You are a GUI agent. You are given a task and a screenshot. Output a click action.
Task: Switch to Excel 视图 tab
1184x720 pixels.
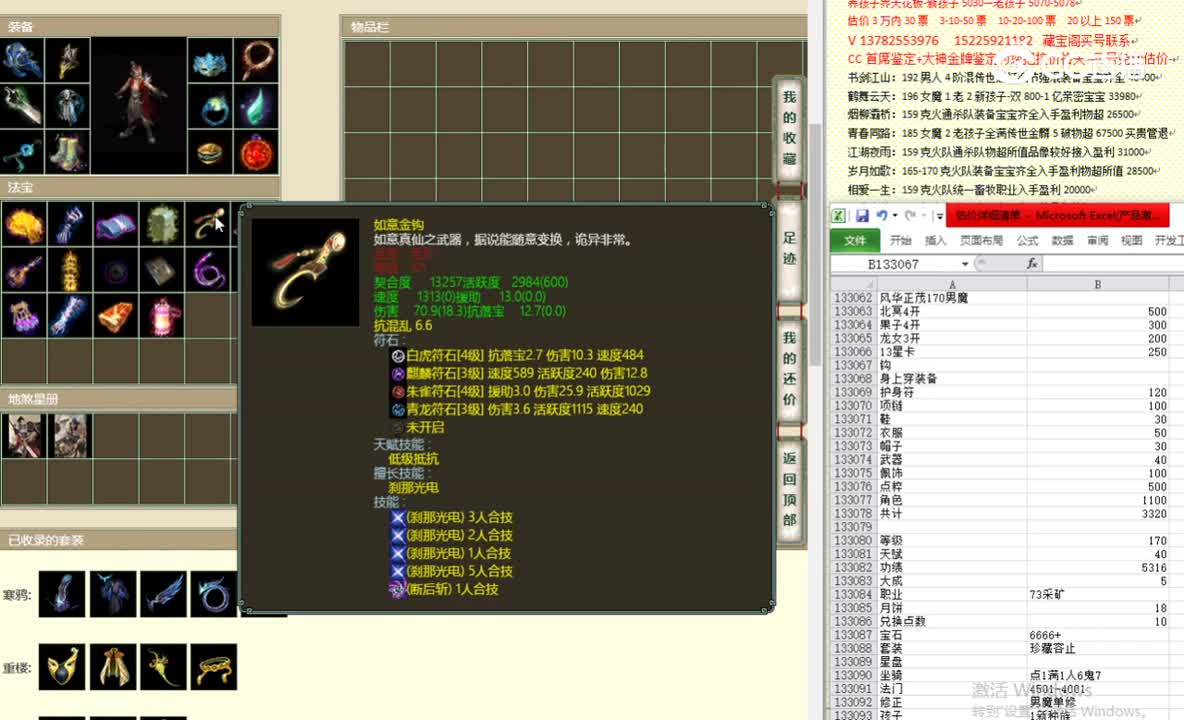pos(1131,240)
